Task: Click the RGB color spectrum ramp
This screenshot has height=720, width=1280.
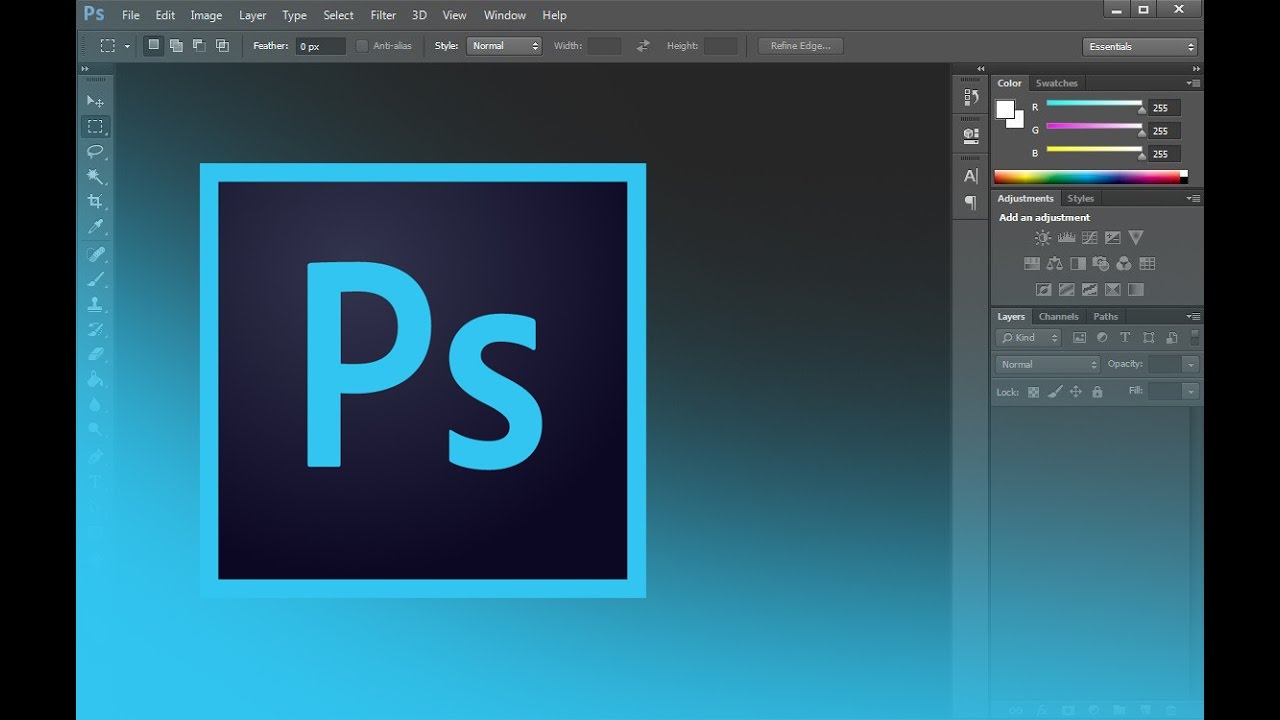Action: 1090,177
